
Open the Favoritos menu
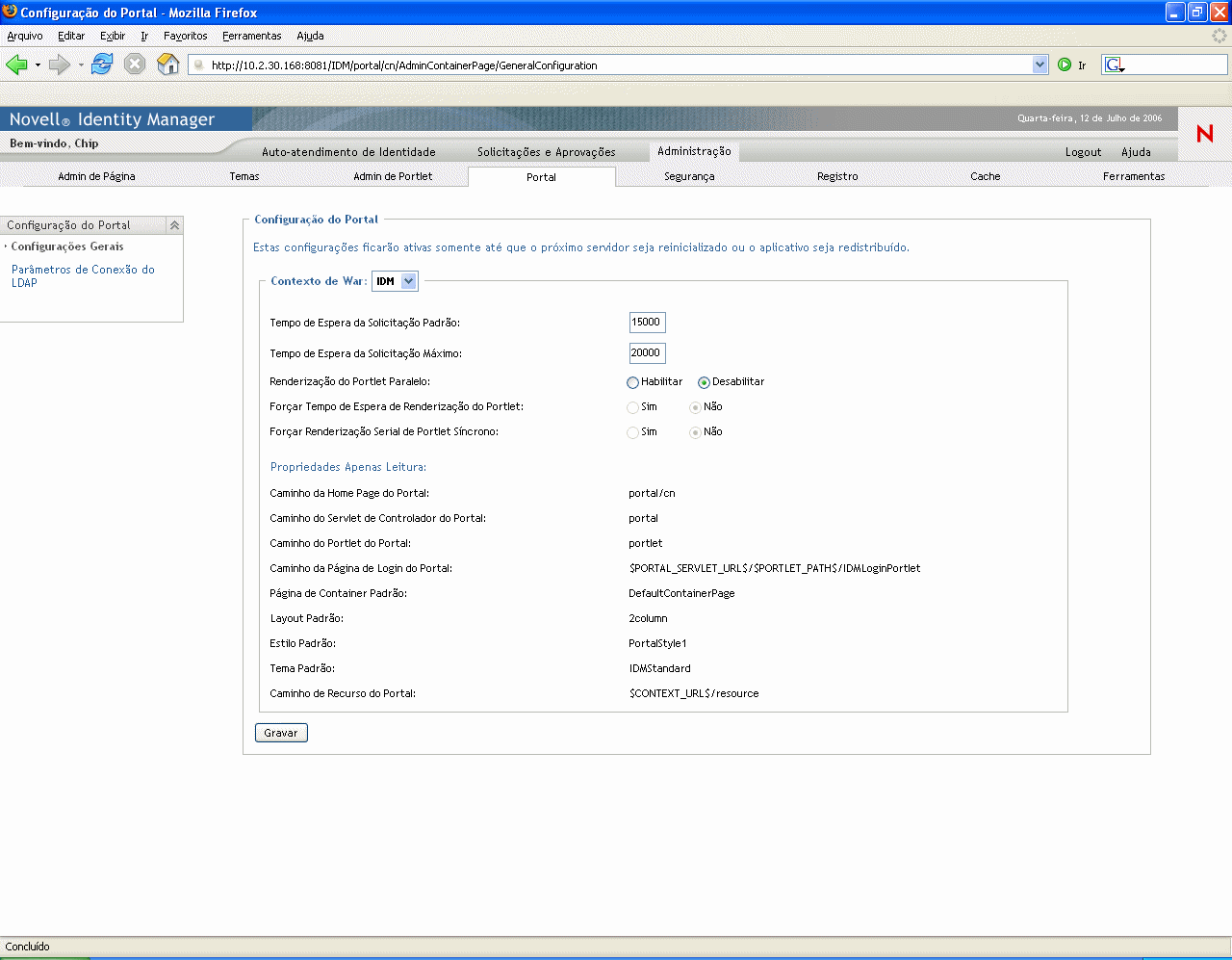tap(186, 36)
